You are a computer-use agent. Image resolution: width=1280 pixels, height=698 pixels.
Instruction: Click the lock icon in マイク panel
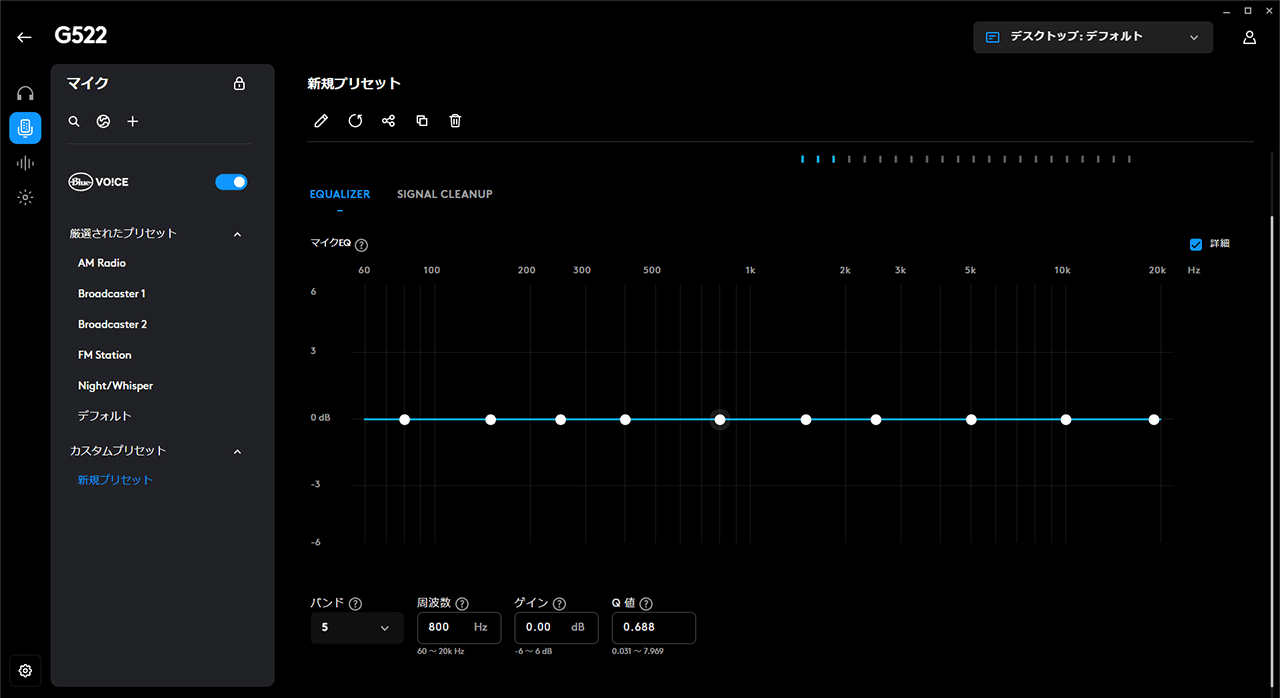[x=239, y=84]
